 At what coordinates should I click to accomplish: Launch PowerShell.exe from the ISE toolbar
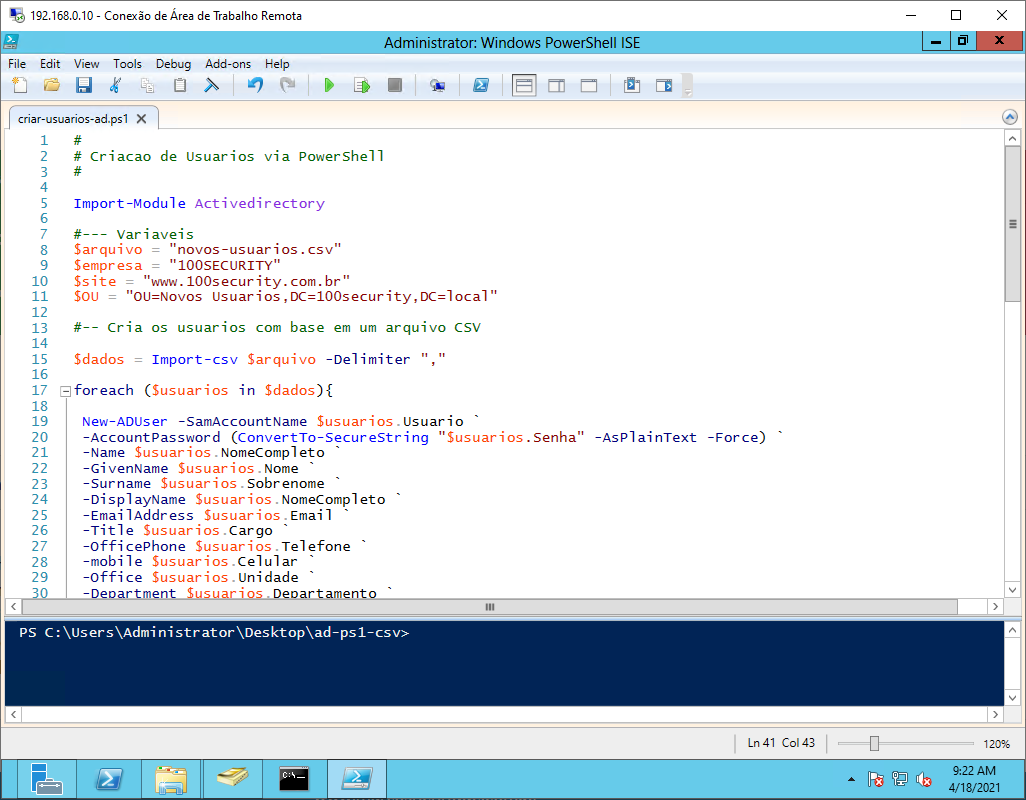click(x=481, y=85)
